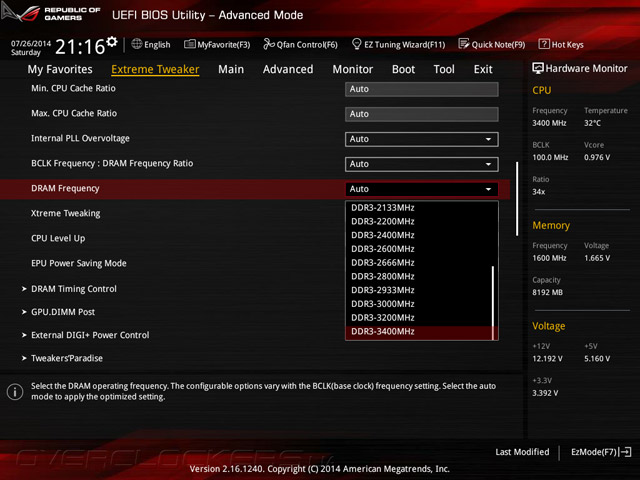Open the My Favorites tab
The image size is (640, 480).
(60, 69)
